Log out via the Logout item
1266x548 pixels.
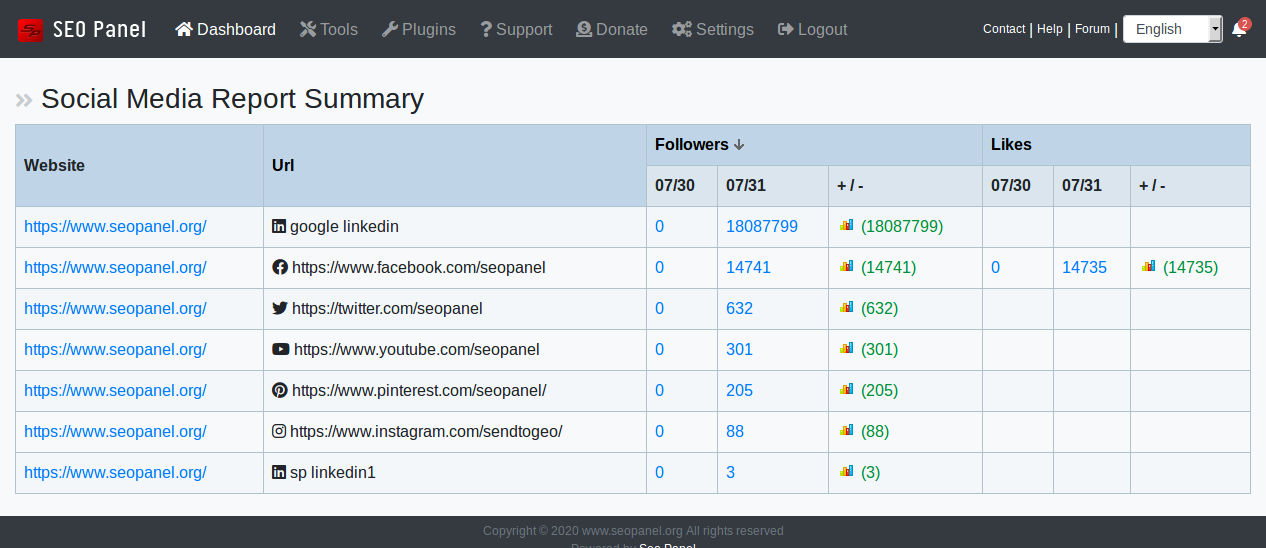812,30
